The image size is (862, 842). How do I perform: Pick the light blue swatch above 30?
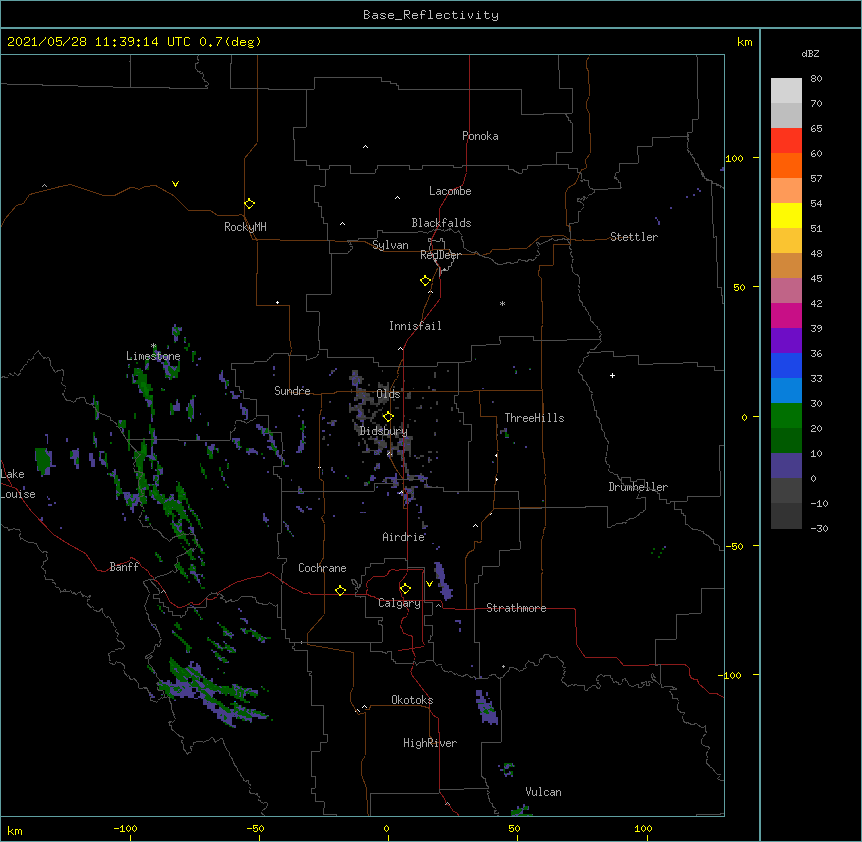(x=786, y=391)
